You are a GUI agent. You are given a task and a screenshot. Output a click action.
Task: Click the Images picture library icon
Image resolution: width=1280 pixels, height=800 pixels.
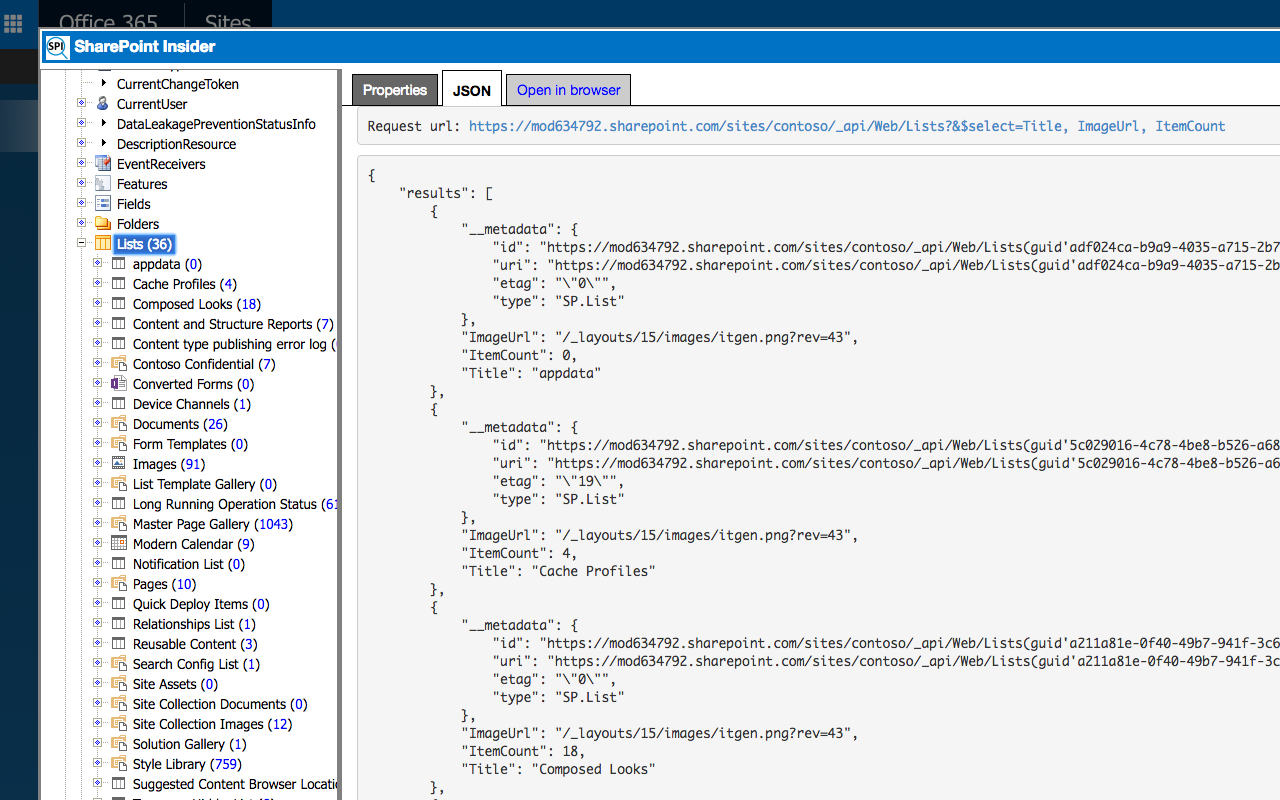pyautogui.click(x=118, y=464)
